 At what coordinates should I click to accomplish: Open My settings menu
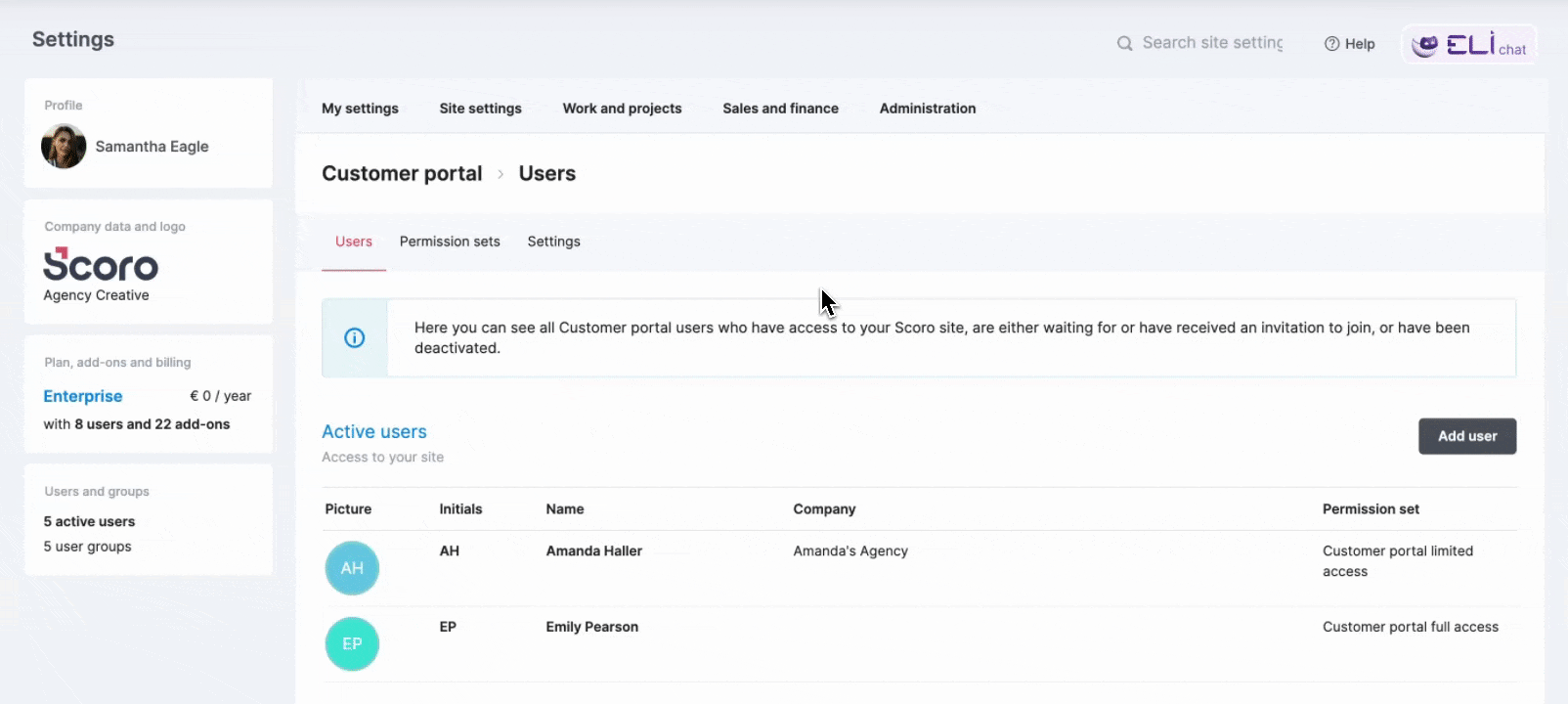click(x=360, y=109)
